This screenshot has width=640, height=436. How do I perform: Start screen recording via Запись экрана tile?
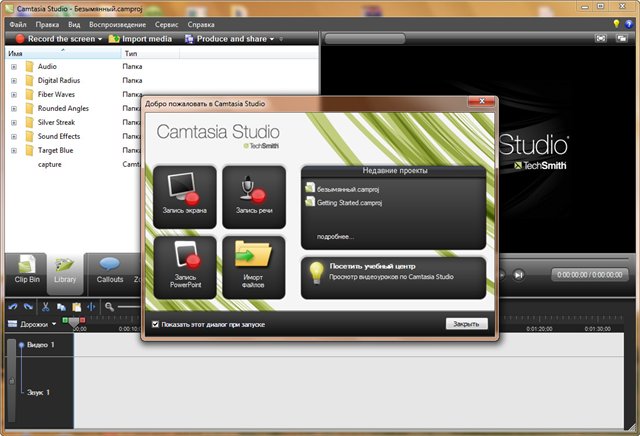tap(184, 197)
